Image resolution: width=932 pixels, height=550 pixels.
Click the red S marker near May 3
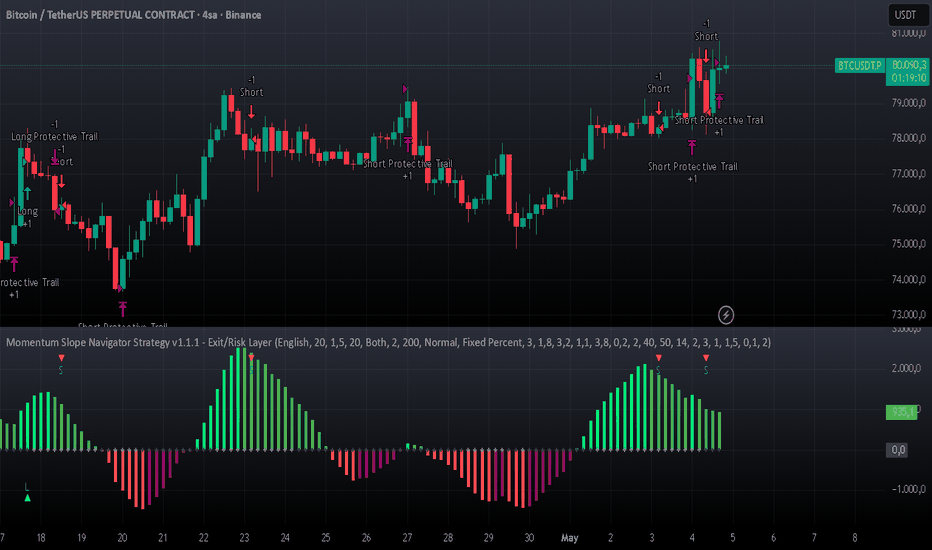click(659, 358)
